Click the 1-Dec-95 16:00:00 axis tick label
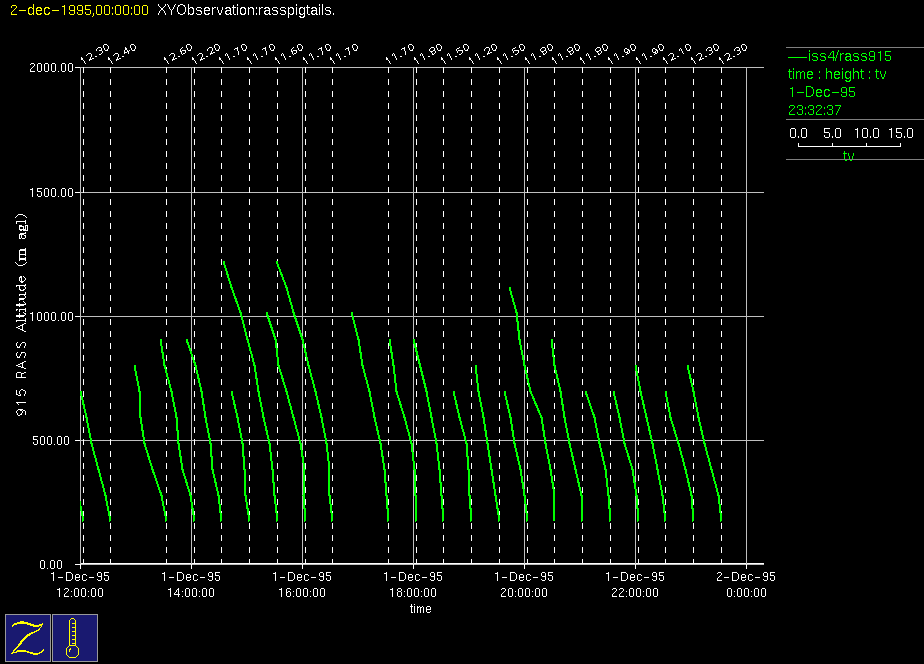Image resolution: width=924 pixels, height=664 pixels. (x=303, y=584)
